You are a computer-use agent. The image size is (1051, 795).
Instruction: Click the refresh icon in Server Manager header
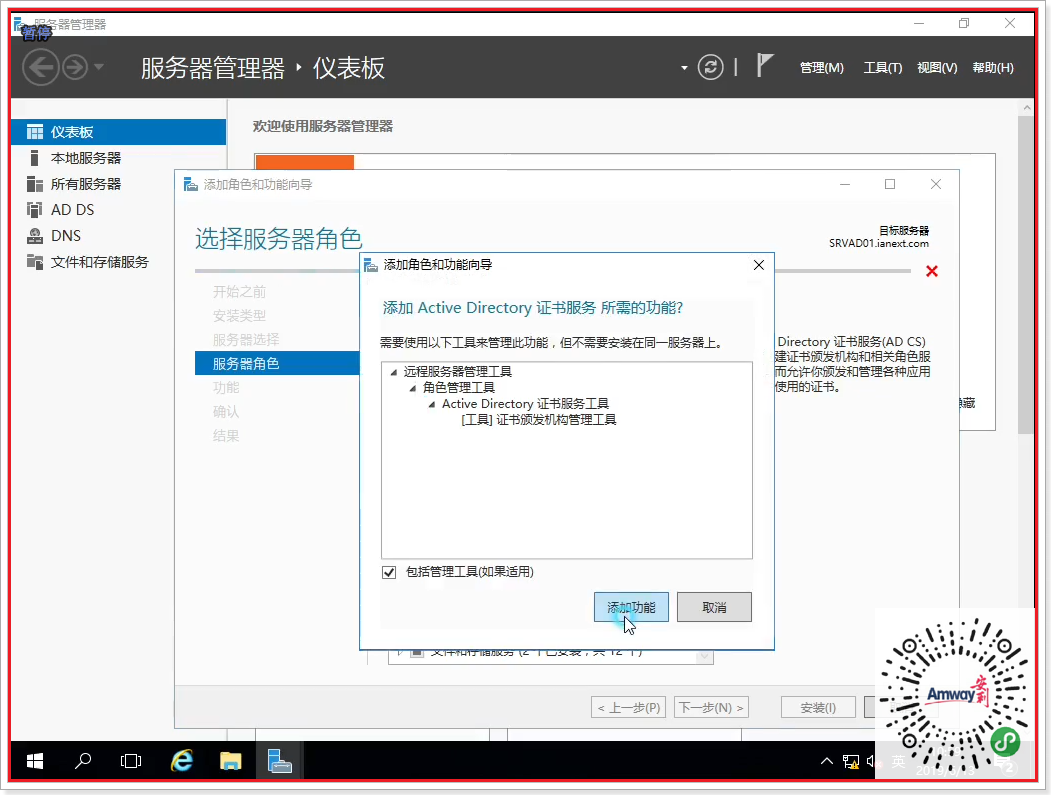pos(710,67)
